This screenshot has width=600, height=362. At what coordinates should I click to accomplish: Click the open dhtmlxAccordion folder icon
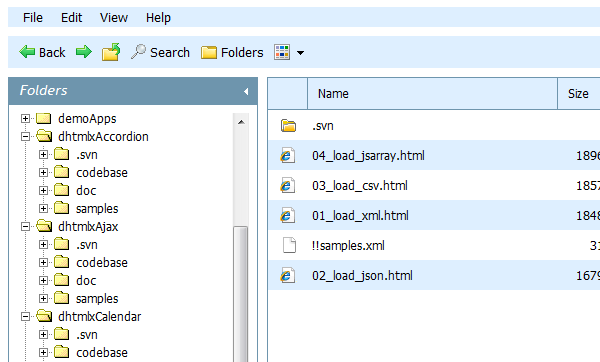pyautogui.click(x=44, y=136)
